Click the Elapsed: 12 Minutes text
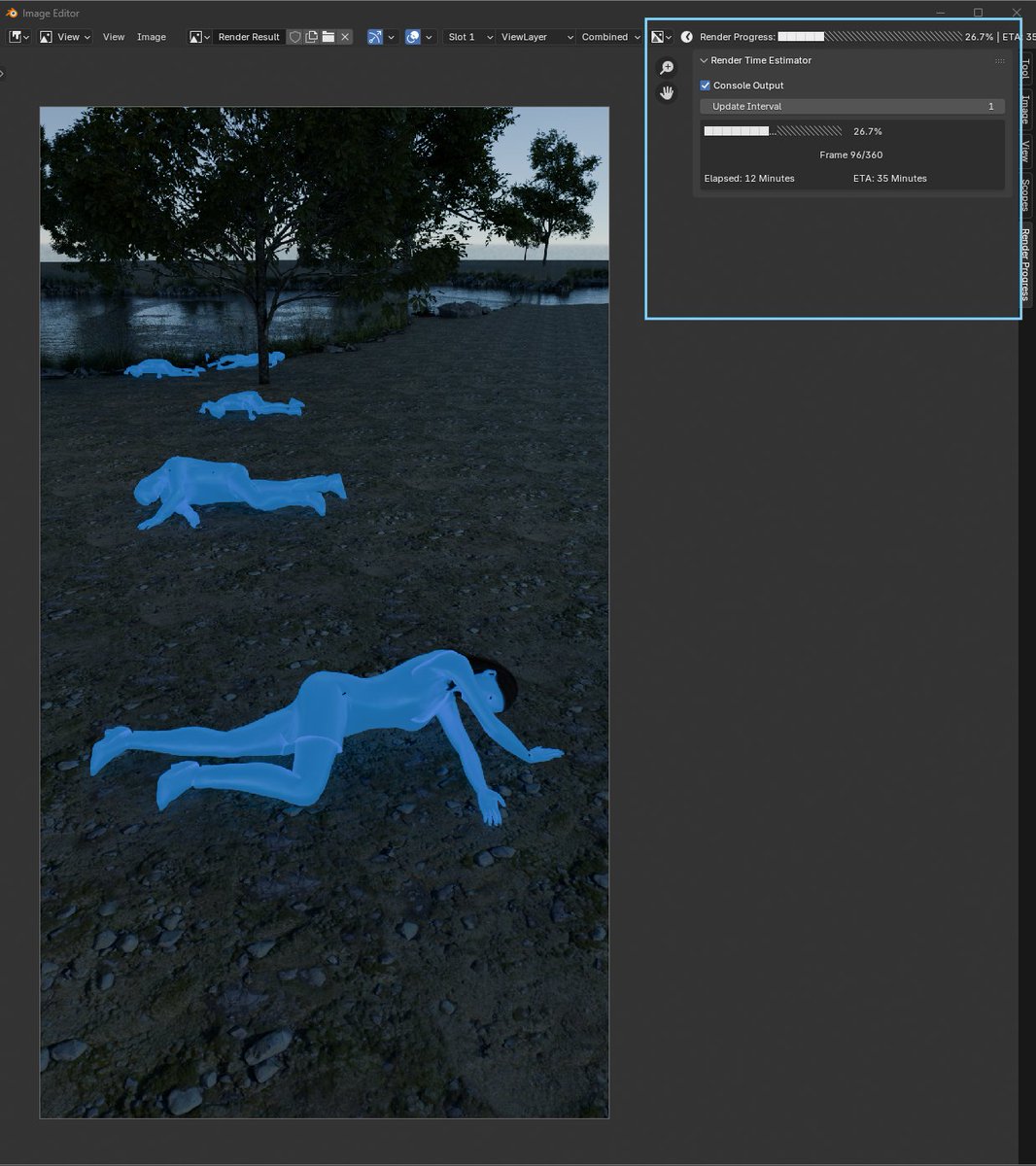This screenshot has width=1036, height=1166. click(x=749, y=178)
